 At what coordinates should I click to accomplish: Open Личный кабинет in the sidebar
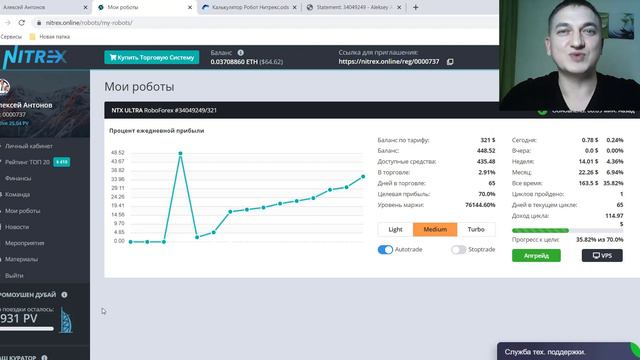pos(29,146)
